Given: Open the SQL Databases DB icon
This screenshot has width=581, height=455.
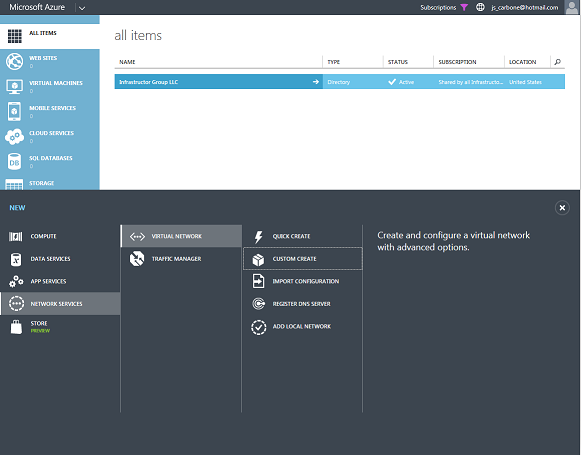Looking at the screenshot, I should tap(14, 162).
